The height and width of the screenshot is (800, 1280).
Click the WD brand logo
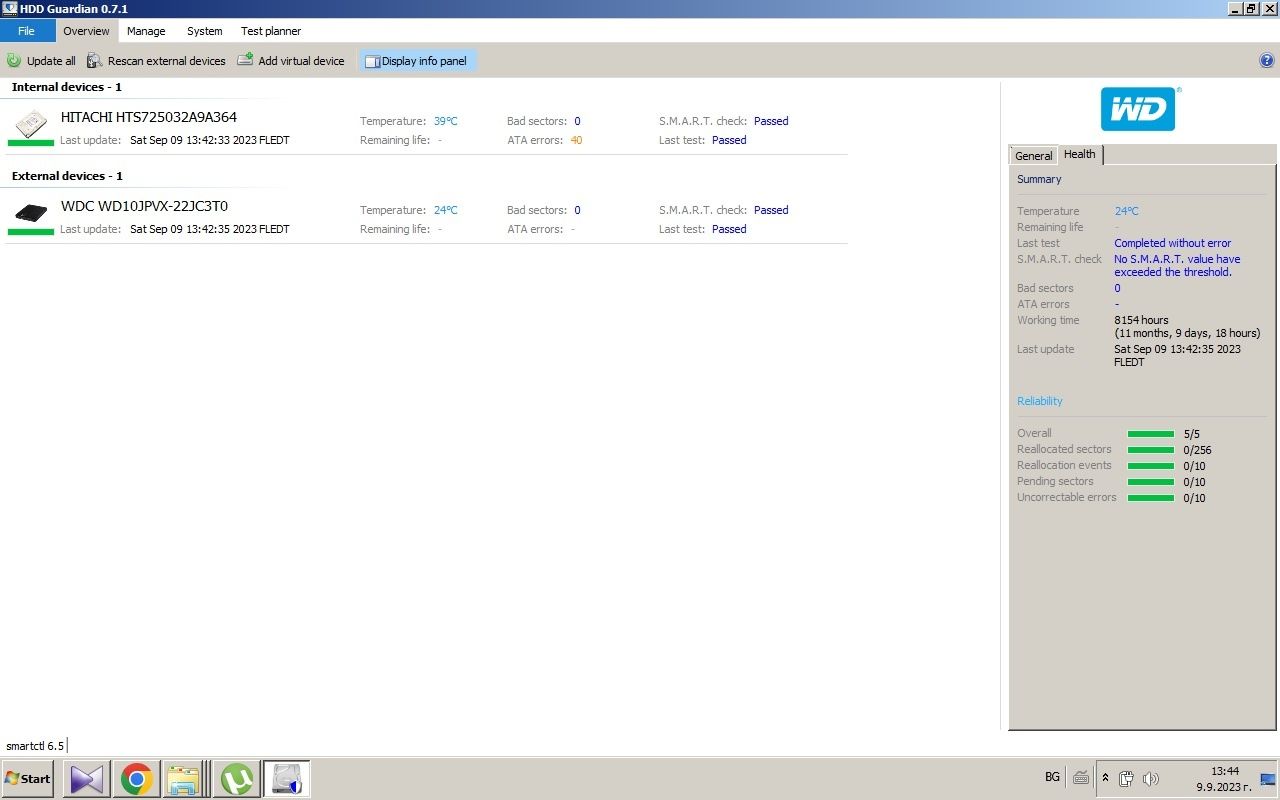pyautogui.click(x=1139, y=109)
